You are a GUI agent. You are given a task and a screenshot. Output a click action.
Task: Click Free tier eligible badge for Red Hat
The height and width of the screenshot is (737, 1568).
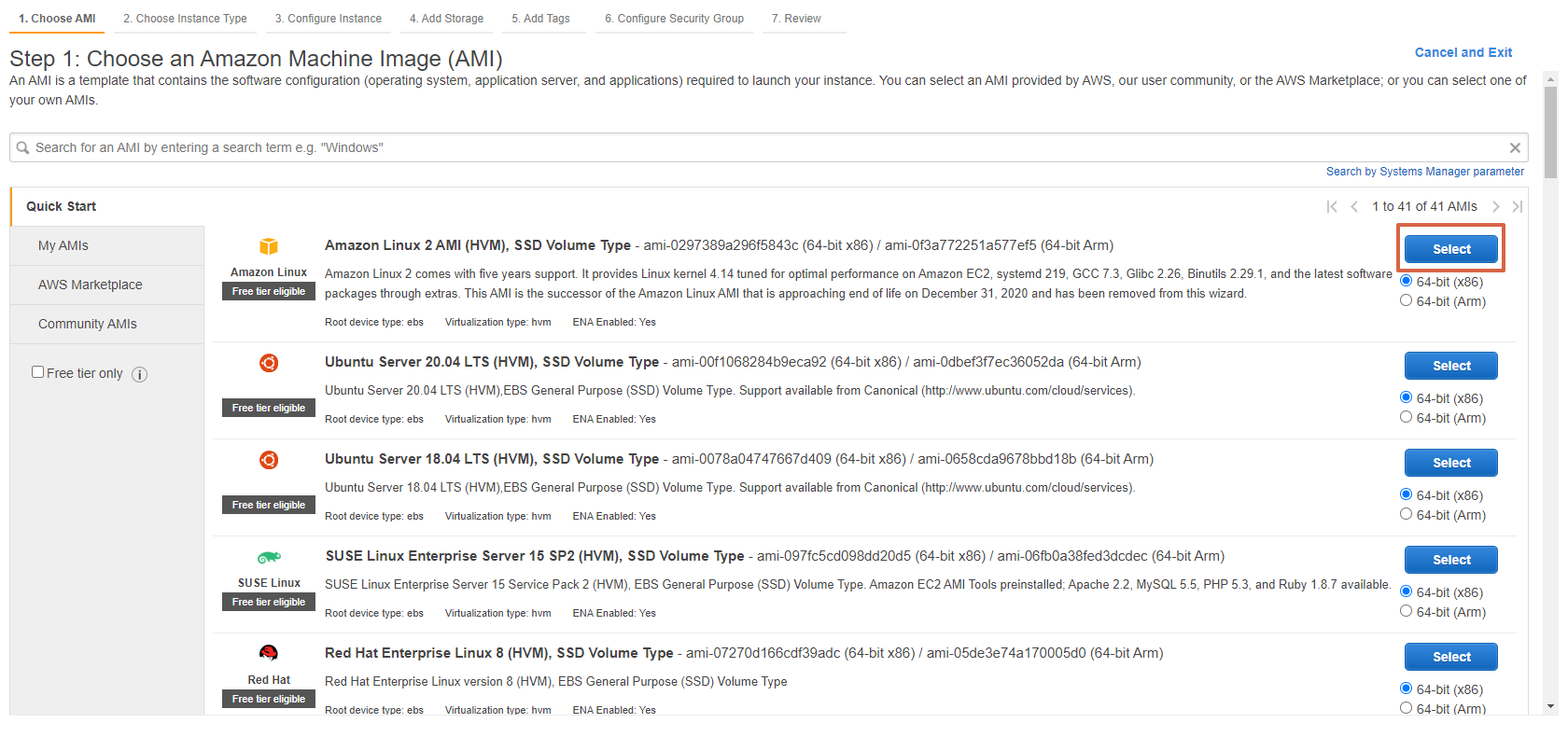coord(269,699)
